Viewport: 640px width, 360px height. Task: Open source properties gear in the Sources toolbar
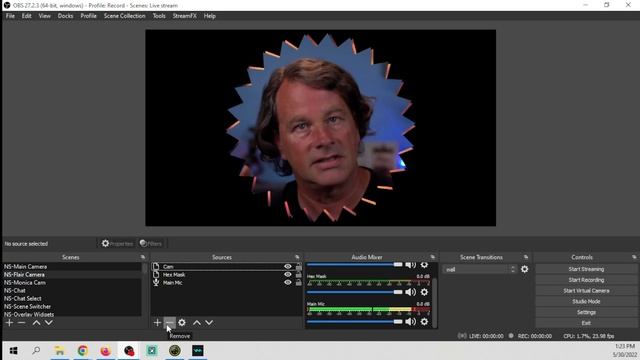[x=182, y=323]
